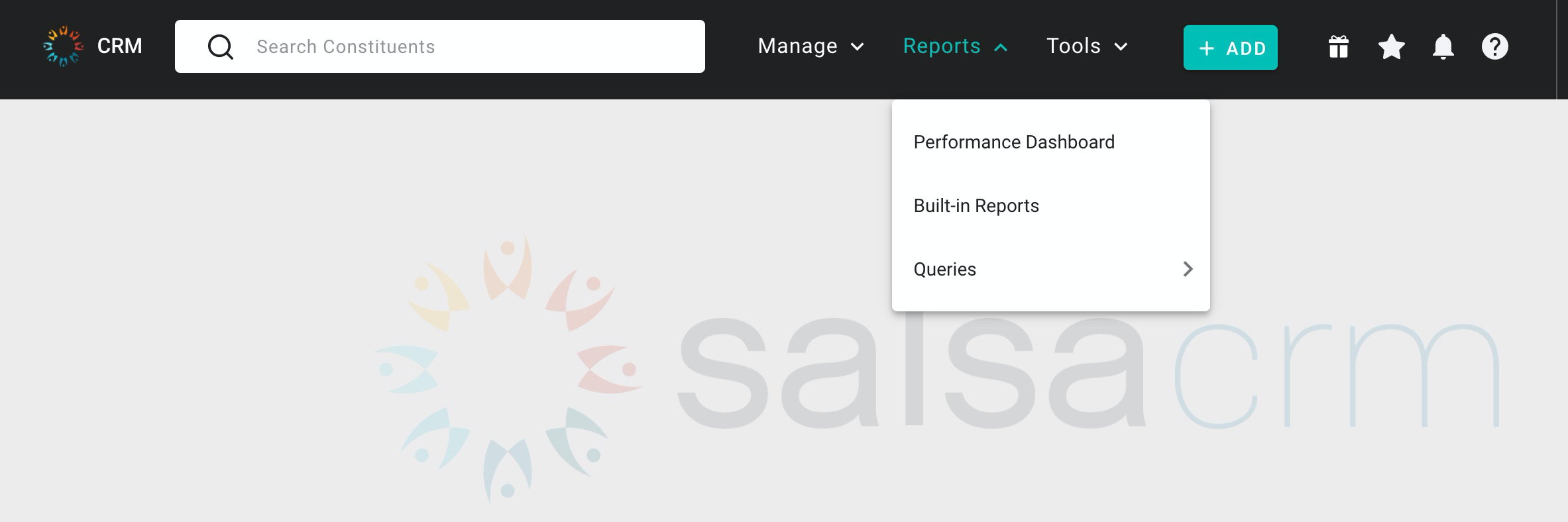Click the CRM label in header
Viewport: 1568px width, 522px height.
(119, 46)
